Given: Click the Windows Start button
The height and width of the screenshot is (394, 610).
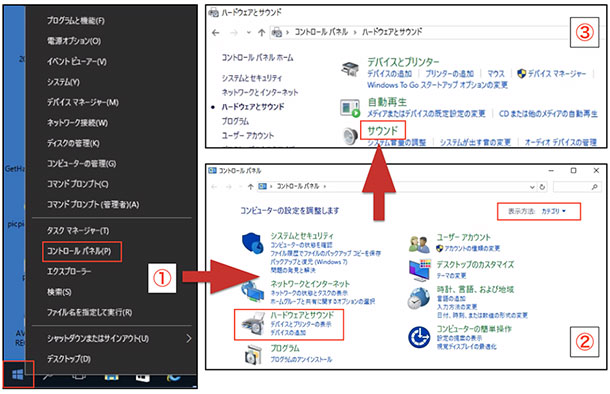Looking at the screenshot, I should point(18,375).
